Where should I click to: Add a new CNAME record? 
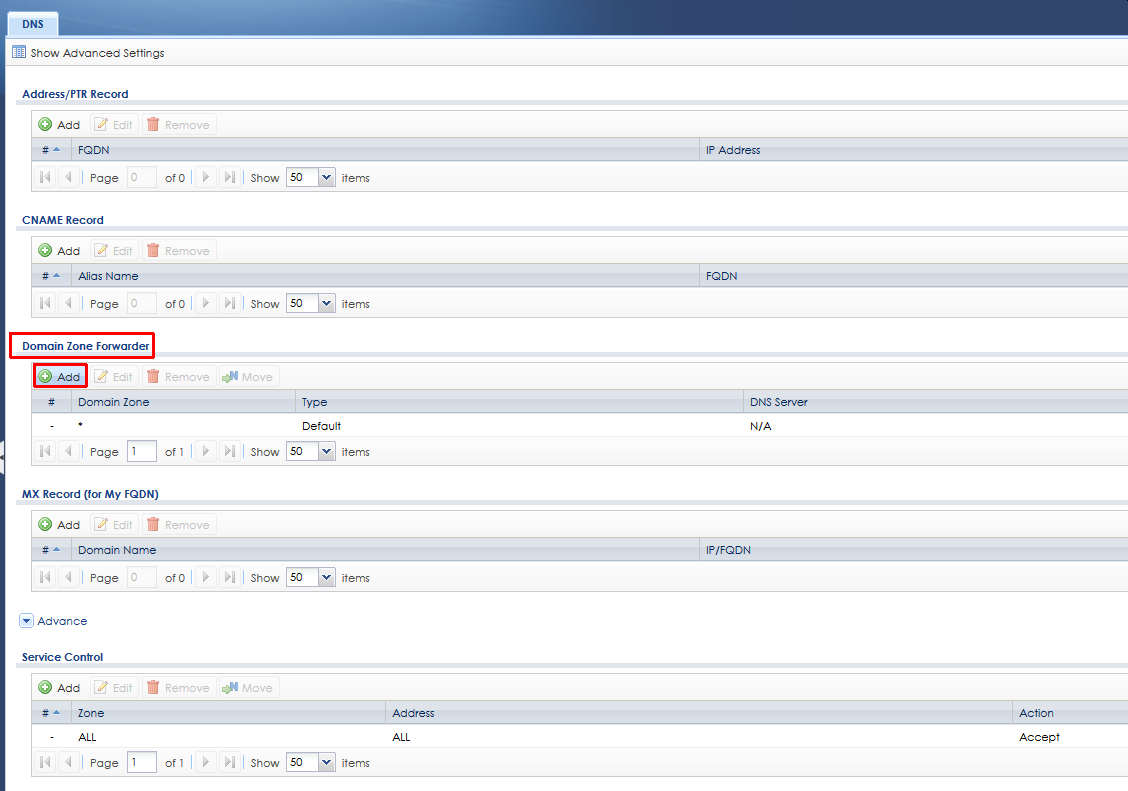(59, 251)
